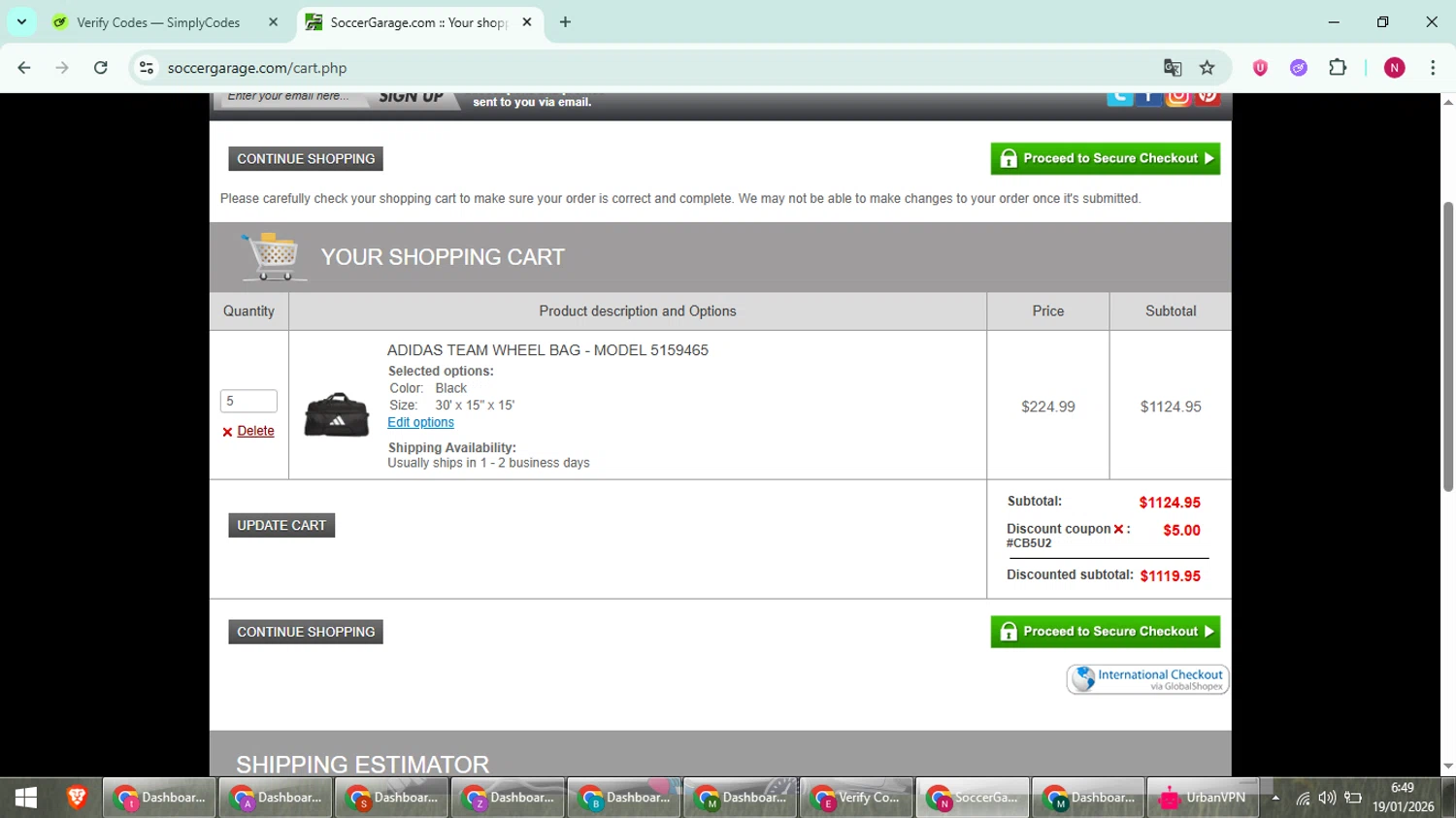Open the pink shield U extension
This screenshot has width=1456, height=818.
(x=1260, y=68)
